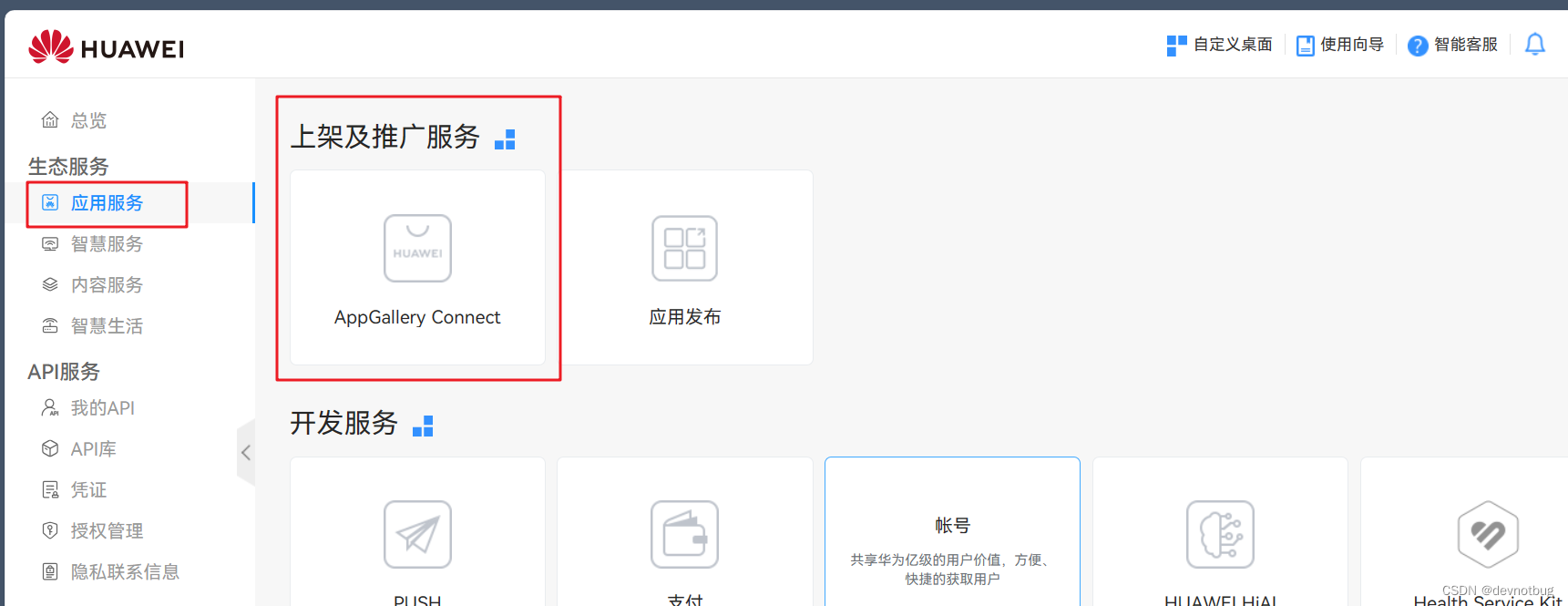The width and height of the screenshot is (1568, 606).
Task: Click the 自定义桌面 grid icon
Action: (x=1176, y=46)
